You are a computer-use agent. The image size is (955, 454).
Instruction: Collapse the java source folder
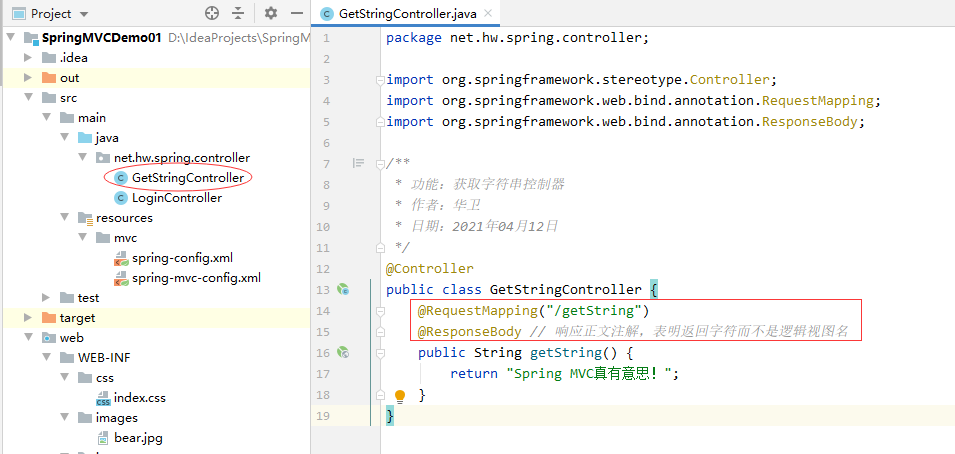point(64,138)
